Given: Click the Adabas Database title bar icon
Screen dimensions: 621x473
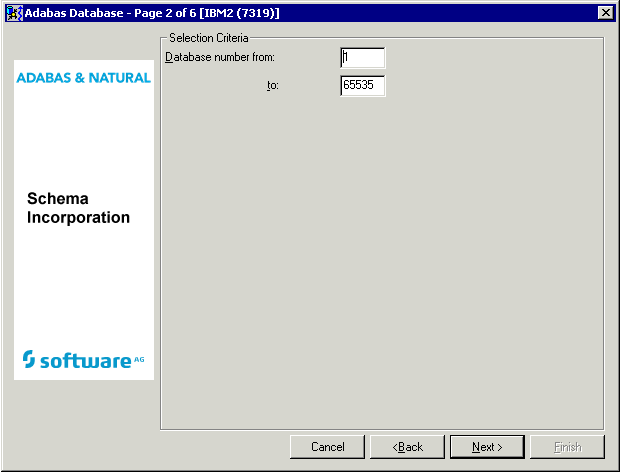Looking at the screenshot, I should point(14,12).
